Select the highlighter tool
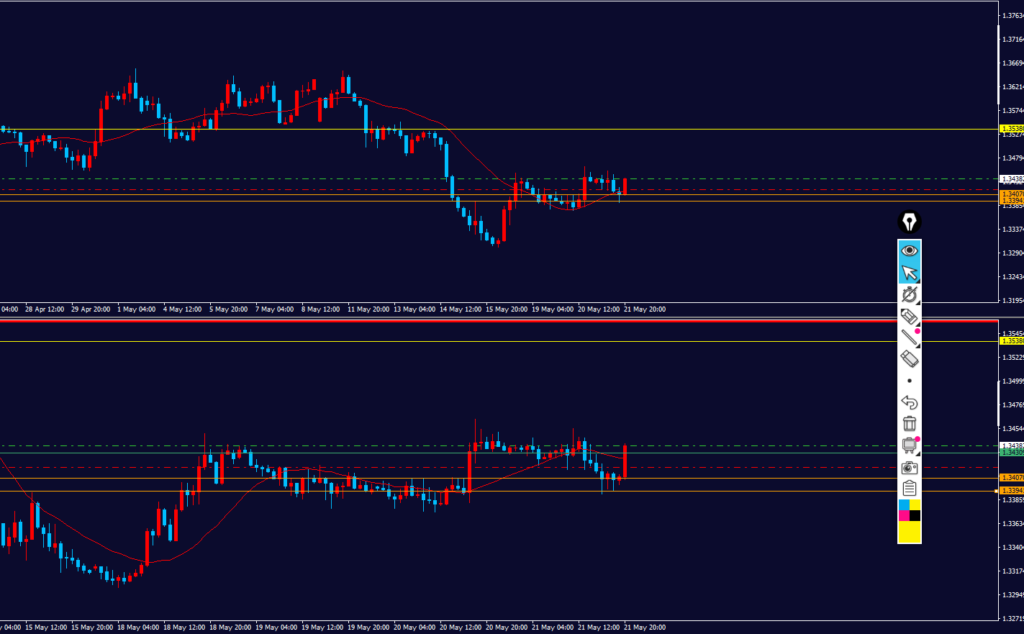The height and width of the screenshot is (634, 1024). (909, 316)
